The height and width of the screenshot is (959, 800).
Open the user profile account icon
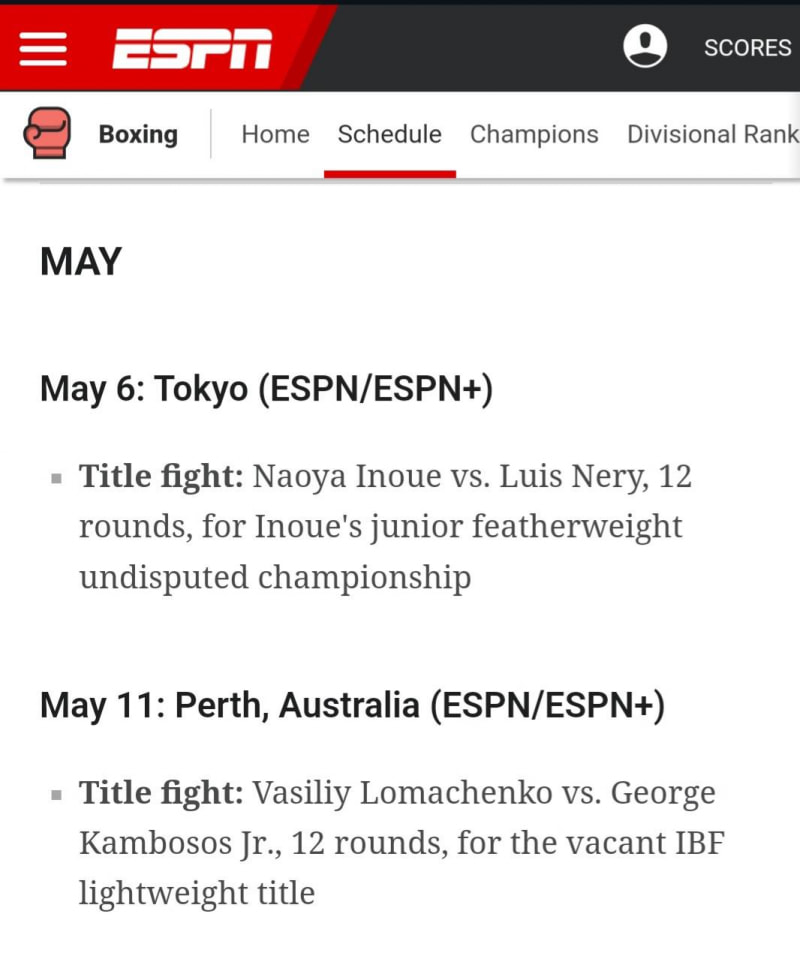[x=645, y=47]
